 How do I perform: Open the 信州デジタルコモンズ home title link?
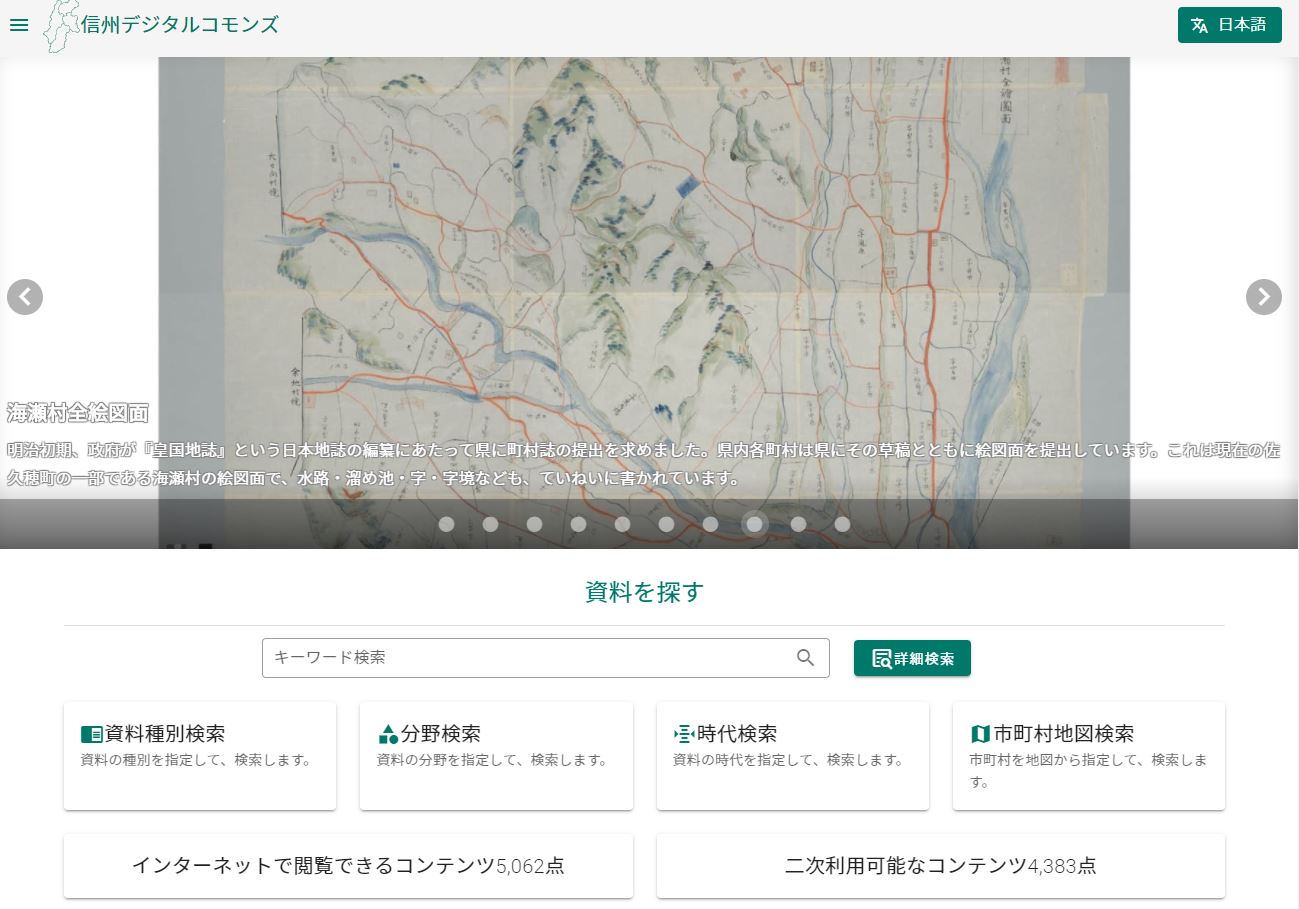click(180, 25)
